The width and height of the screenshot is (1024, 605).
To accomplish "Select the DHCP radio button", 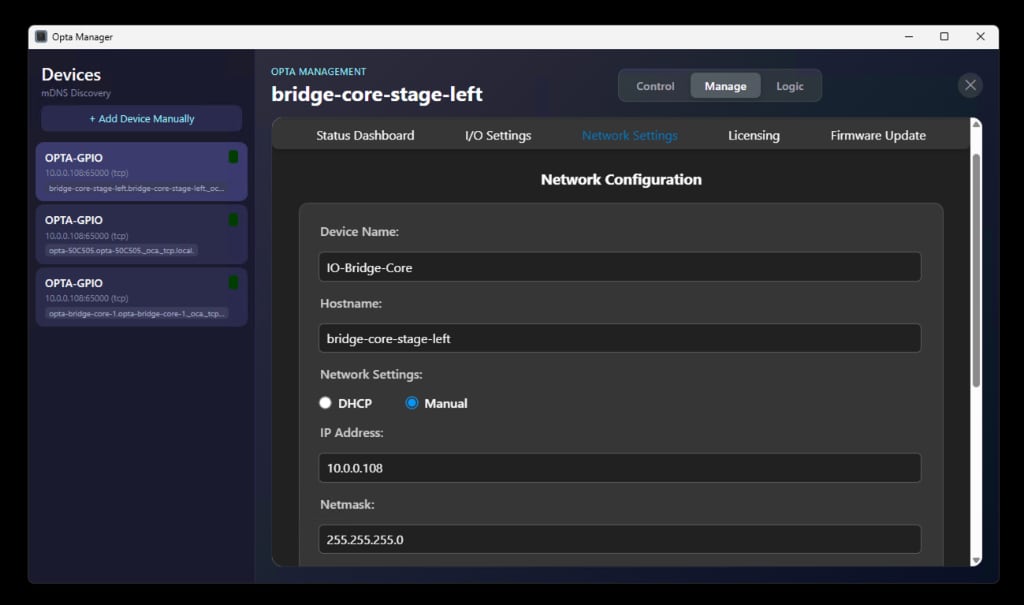I will (x=325, y=402).
